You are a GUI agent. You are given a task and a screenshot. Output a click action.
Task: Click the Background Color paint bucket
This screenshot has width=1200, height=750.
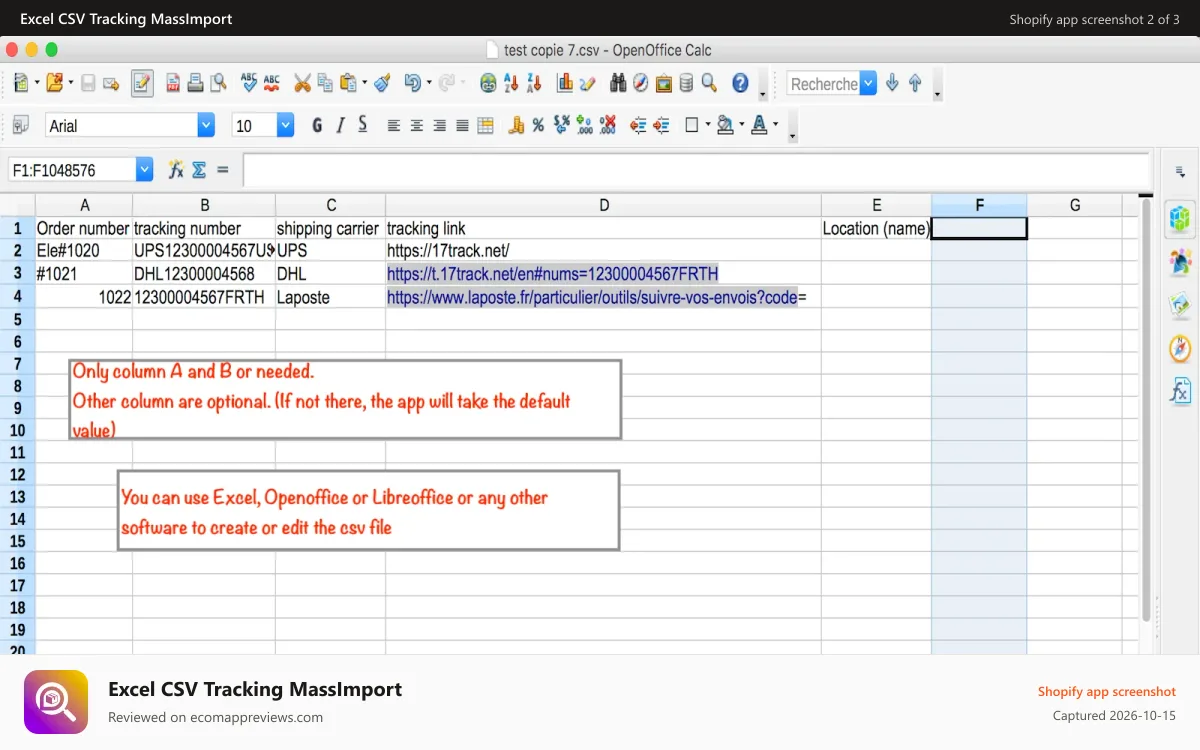click(725, 125)
